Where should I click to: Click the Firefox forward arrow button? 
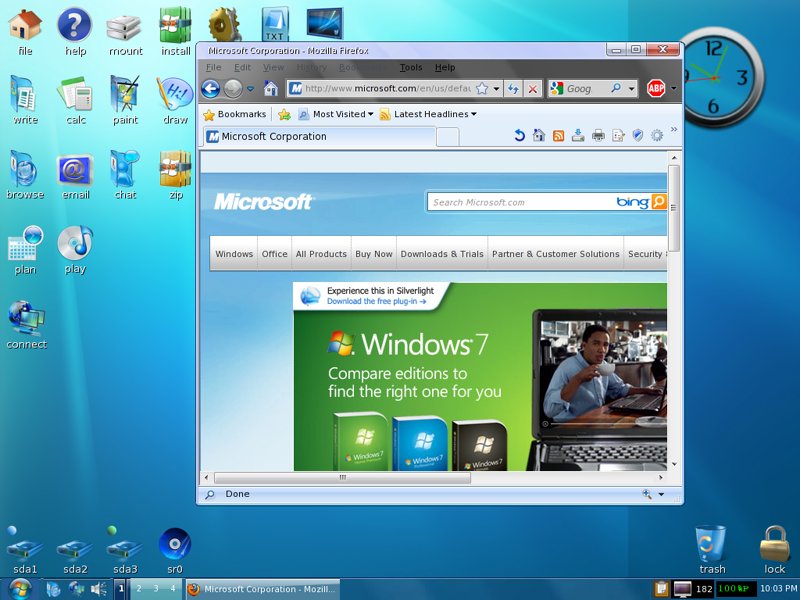pyautogui.click(x=233, y=89)
